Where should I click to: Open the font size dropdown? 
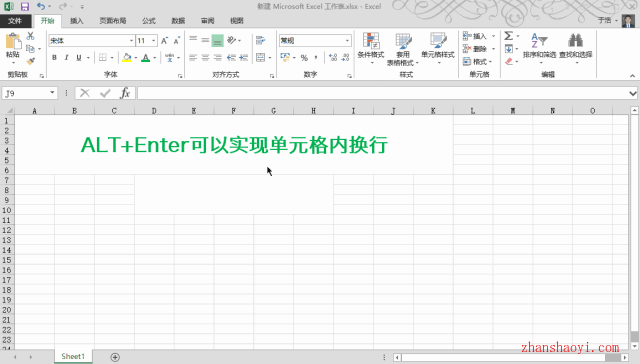tap(153, 40)
